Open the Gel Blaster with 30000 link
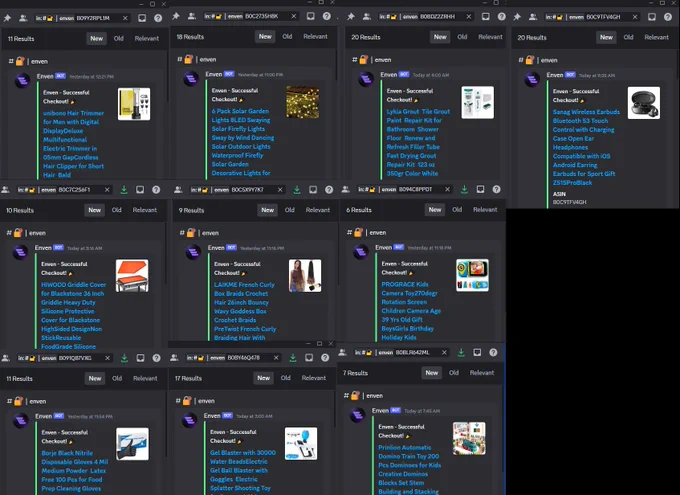The width and height of the screenshot is (680, 495). coord(242,470)
